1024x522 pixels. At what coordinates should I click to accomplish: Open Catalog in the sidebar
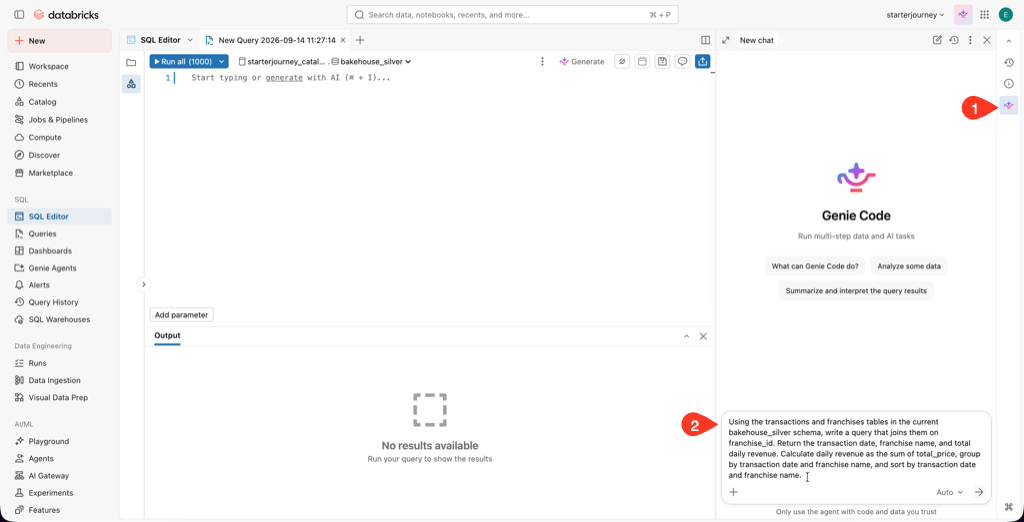click(x=59, y=102)
